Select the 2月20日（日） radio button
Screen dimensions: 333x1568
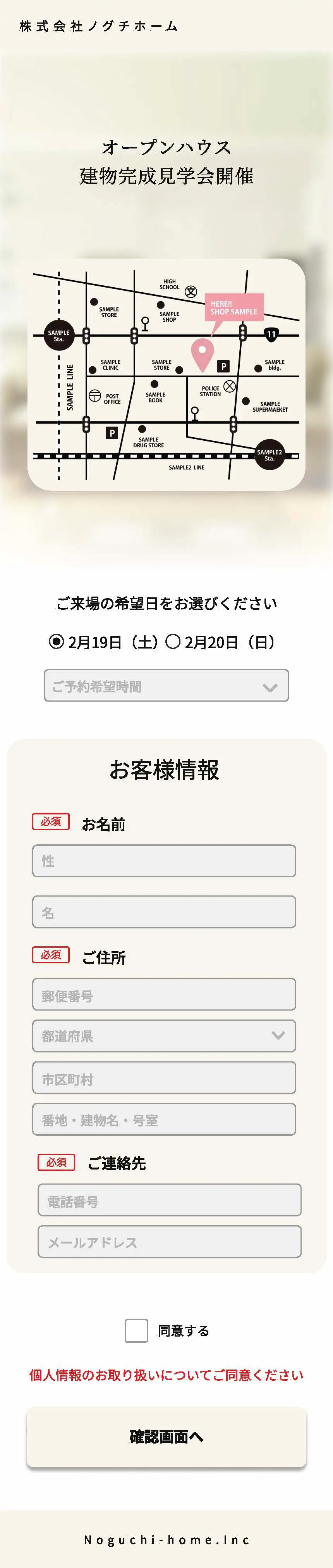pyautogui.click(x=173, y=642)
